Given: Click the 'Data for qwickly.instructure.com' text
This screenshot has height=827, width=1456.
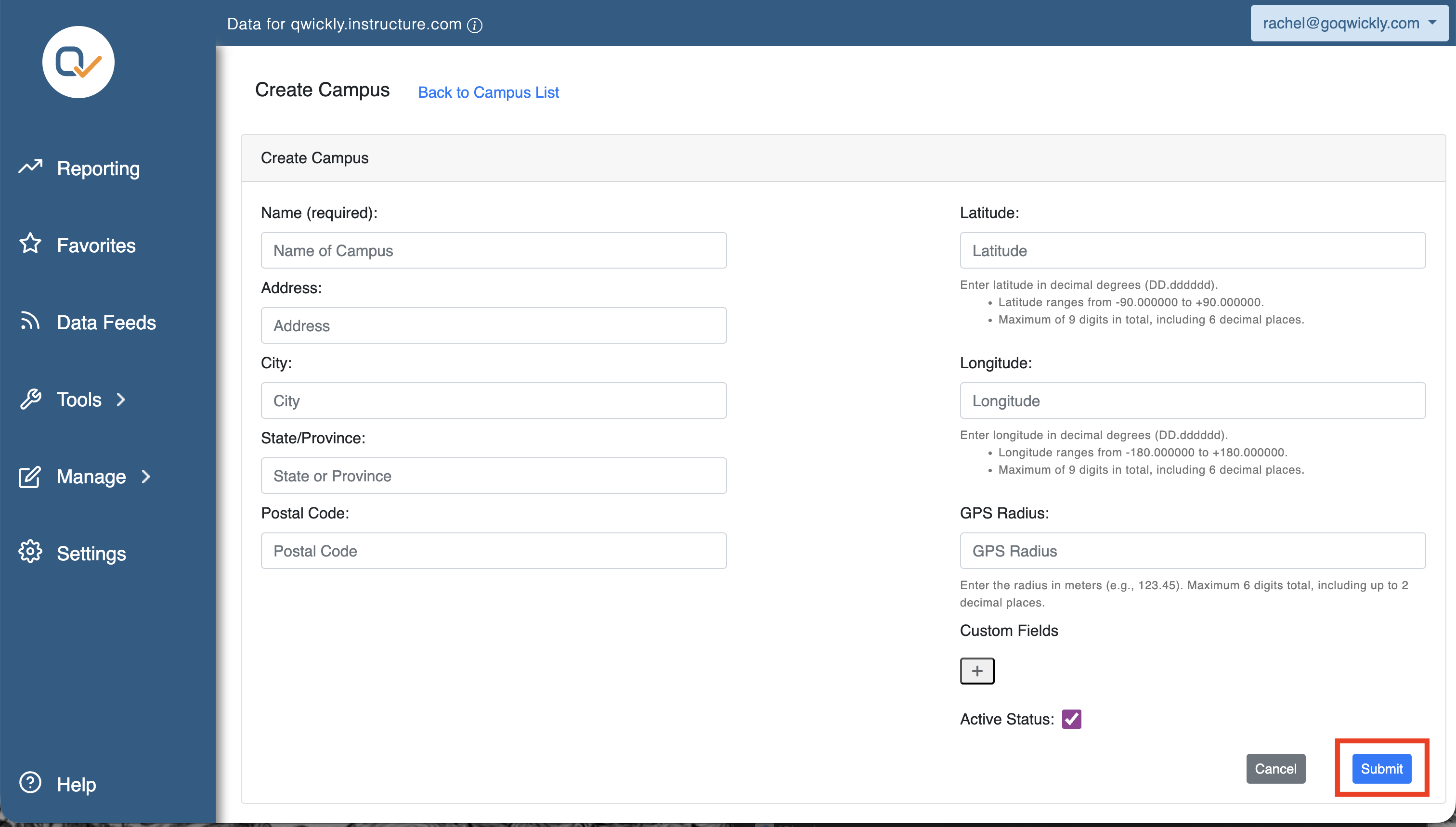Looking at the screenshot, I should coord(344,25).
